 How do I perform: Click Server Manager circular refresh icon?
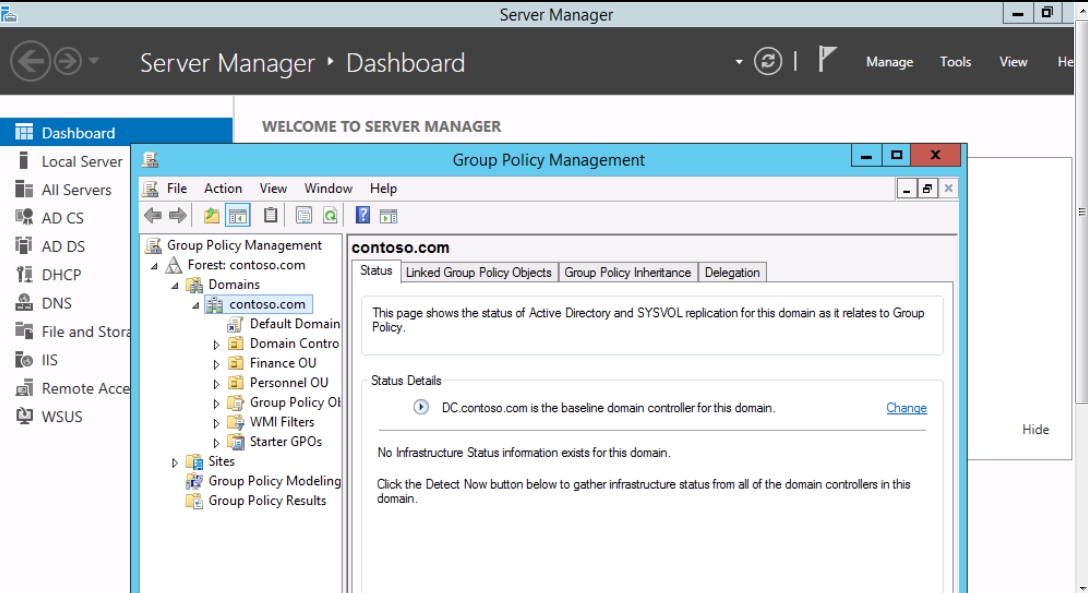pyautogui.click(x=767, y=62)
